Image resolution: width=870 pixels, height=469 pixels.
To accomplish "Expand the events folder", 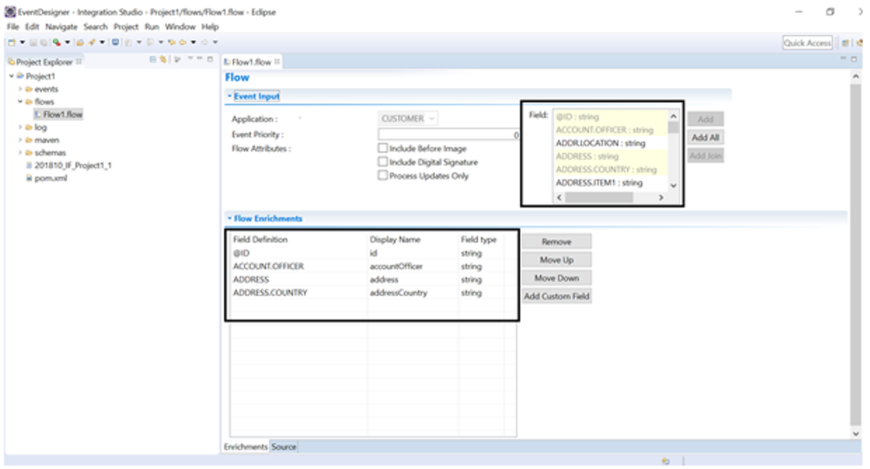I will [20, 89].
